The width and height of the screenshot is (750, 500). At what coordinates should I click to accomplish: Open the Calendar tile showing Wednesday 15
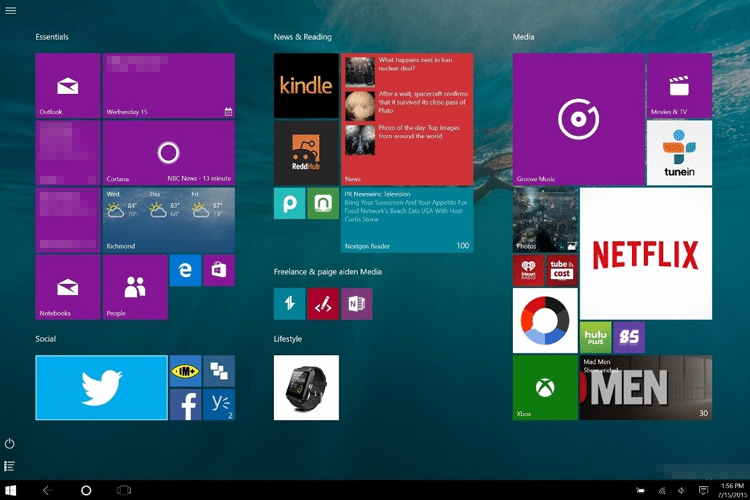169,86
